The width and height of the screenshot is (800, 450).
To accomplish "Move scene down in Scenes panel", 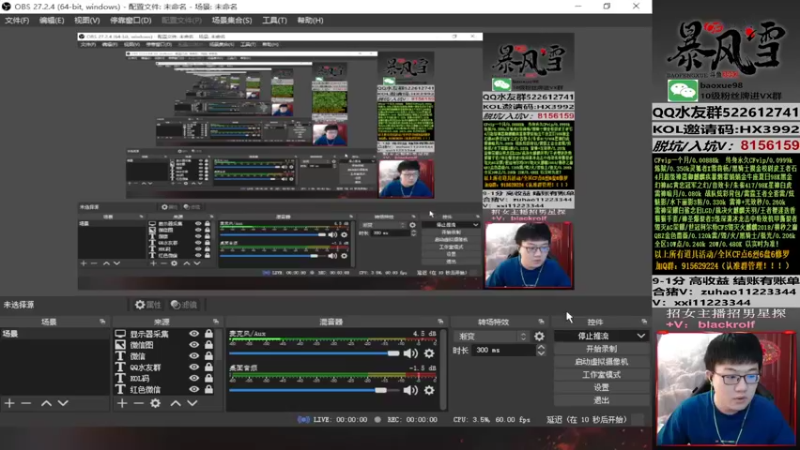I will pos(63,404).
